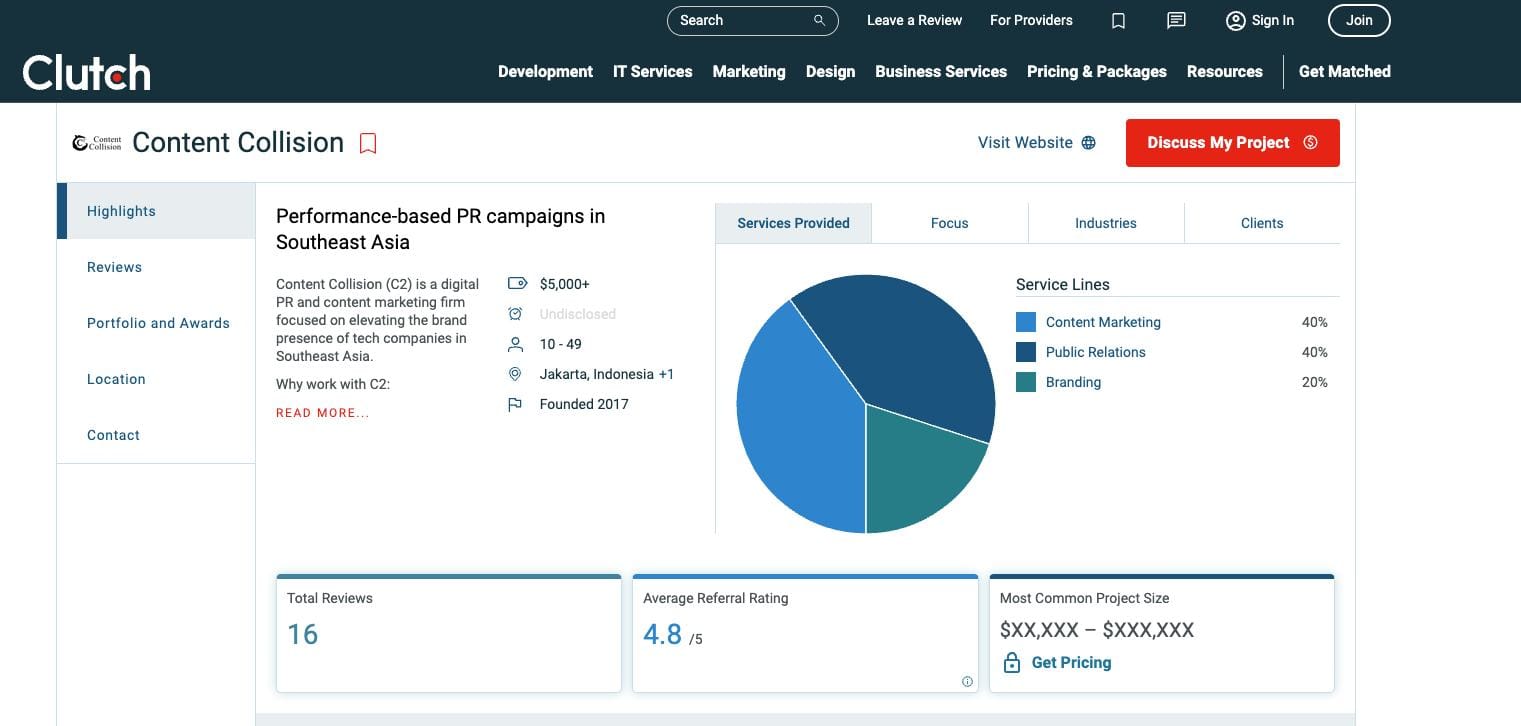Open the messages chat icon
The width and height of the screenshot is (1521, 726).
coord(1177,20)
